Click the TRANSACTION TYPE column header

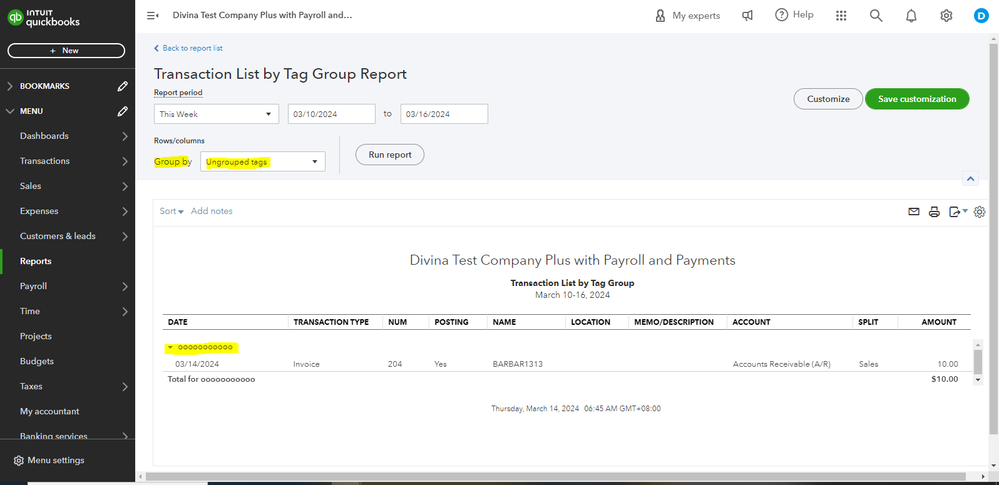(331, 322)
